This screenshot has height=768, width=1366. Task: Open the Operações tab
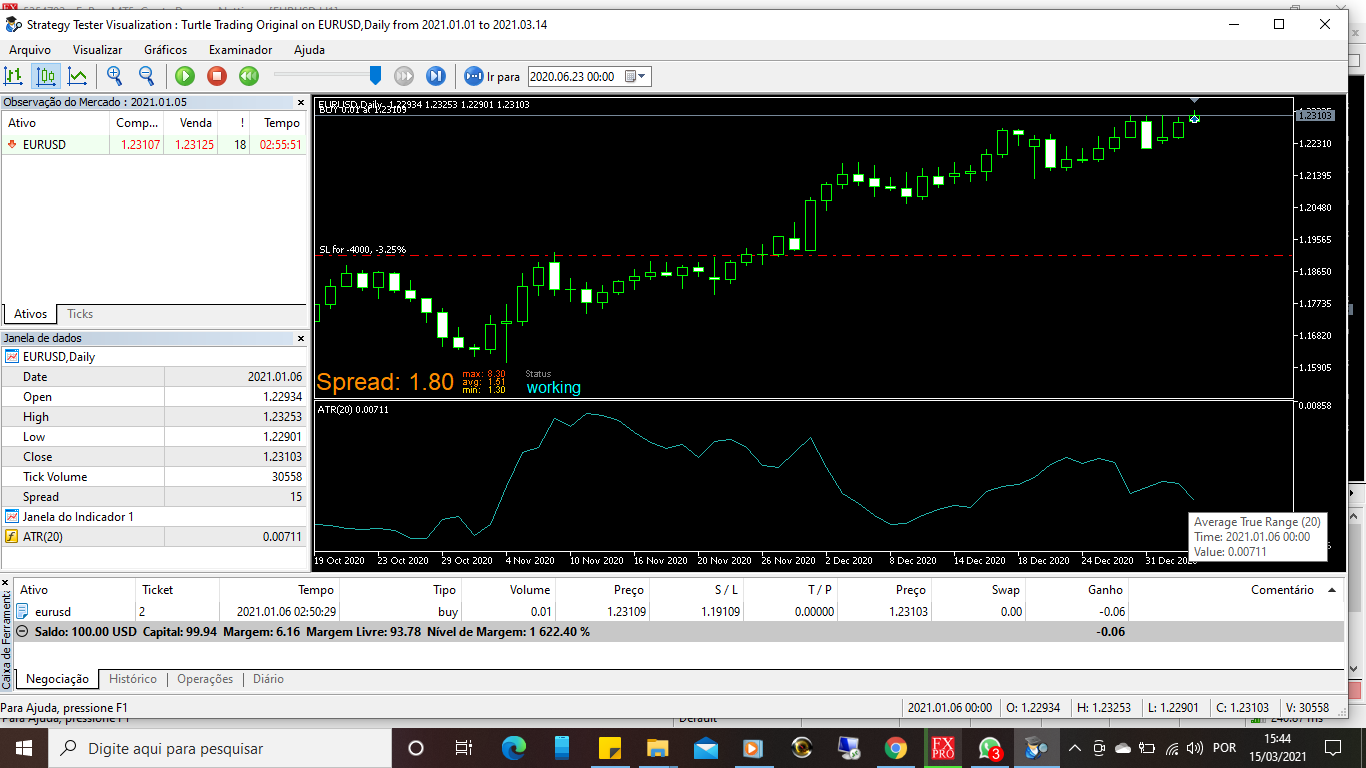pyautogui.click(x=205, y=679)
